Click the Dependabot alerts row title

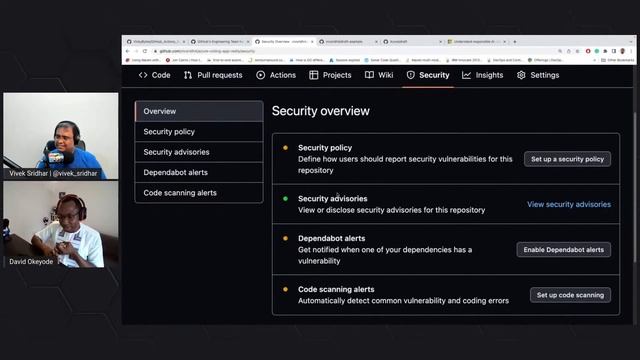331,238
